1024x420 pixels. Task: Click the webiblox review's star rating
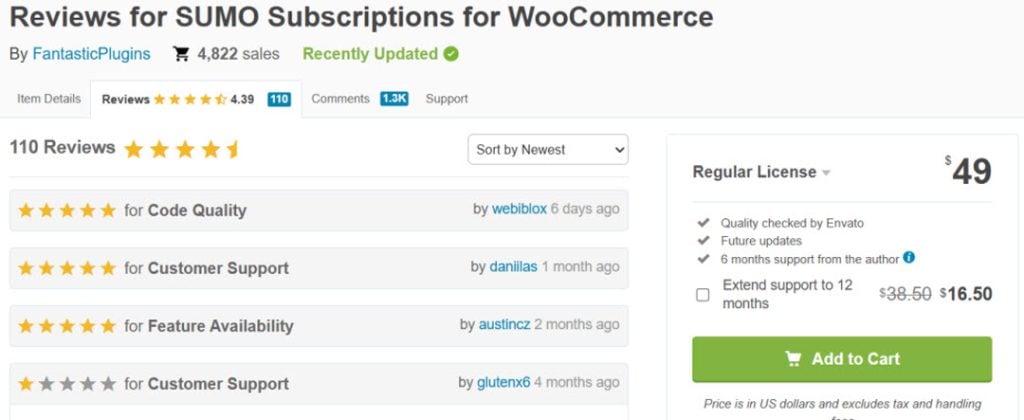pos(67,210)
